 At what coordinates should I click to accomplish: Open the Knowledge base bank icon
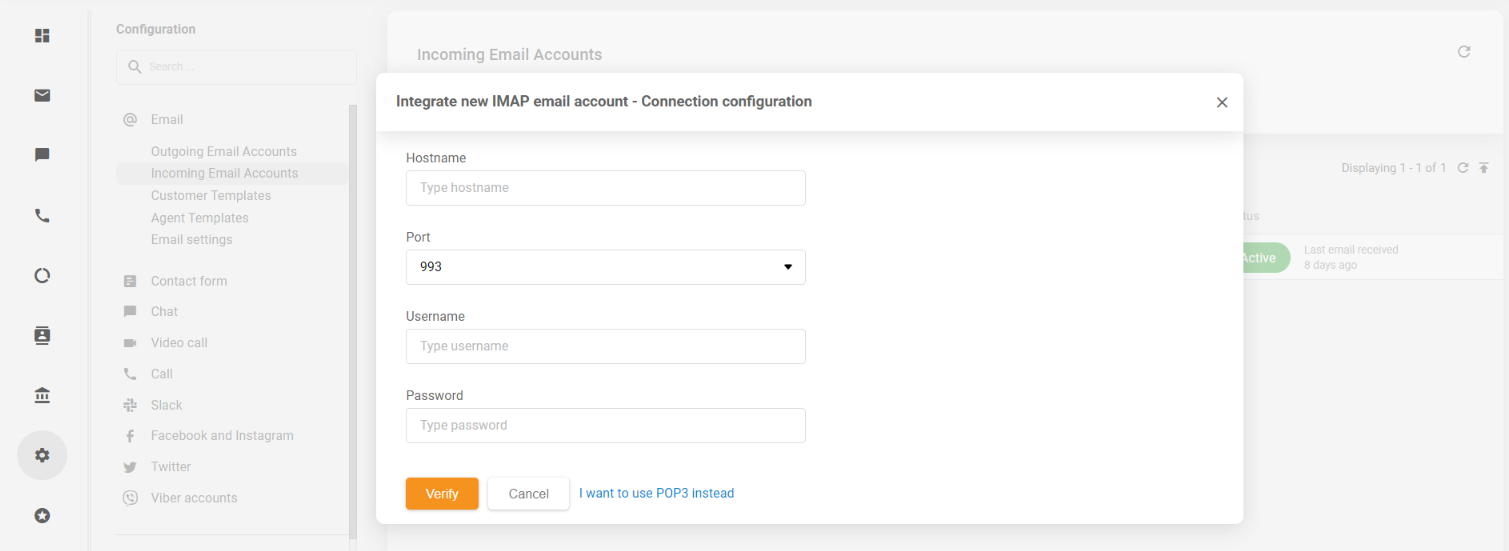coord(42,396)
